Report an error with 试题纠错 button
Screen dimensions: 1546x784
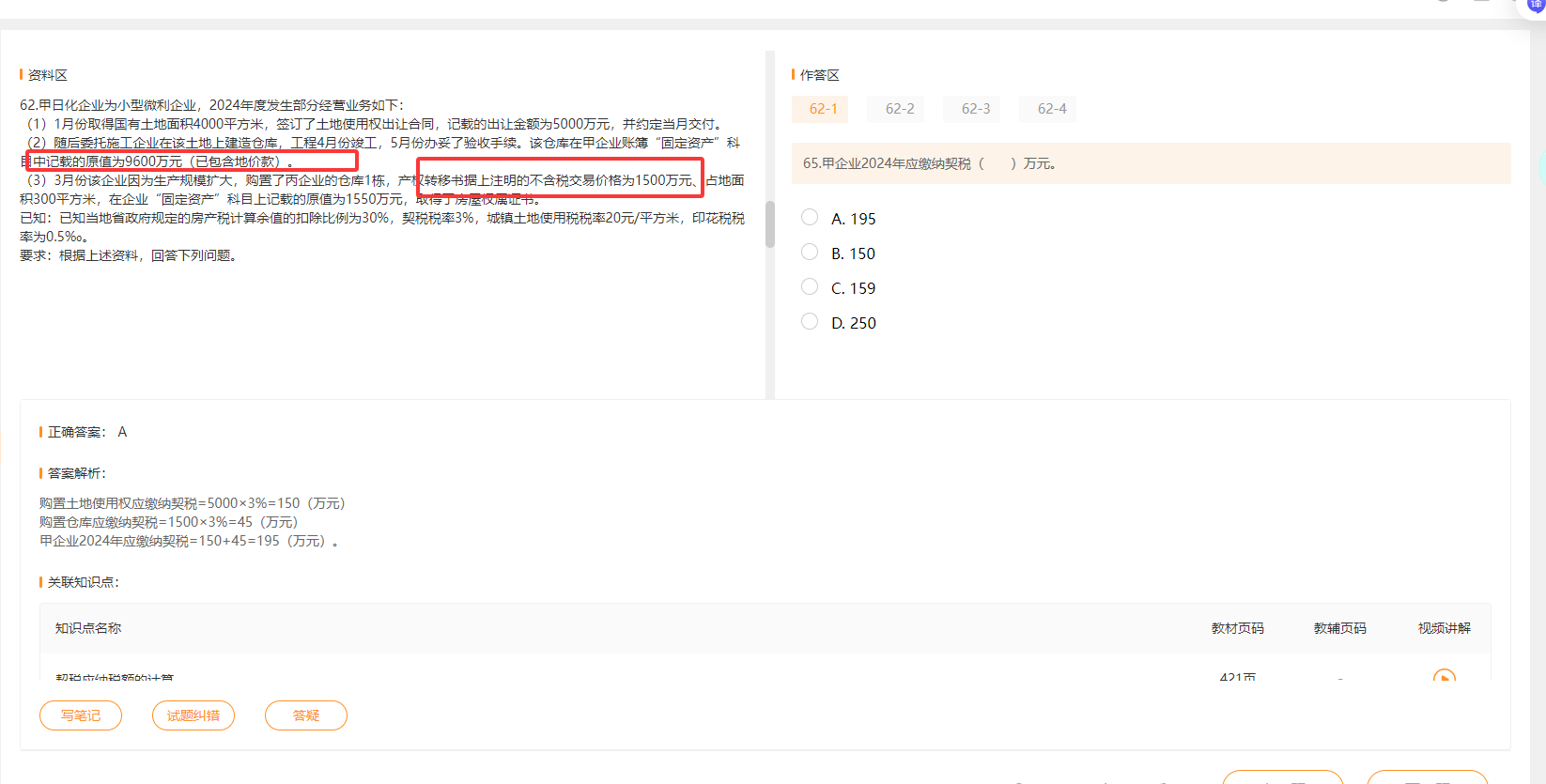[193, 715]
